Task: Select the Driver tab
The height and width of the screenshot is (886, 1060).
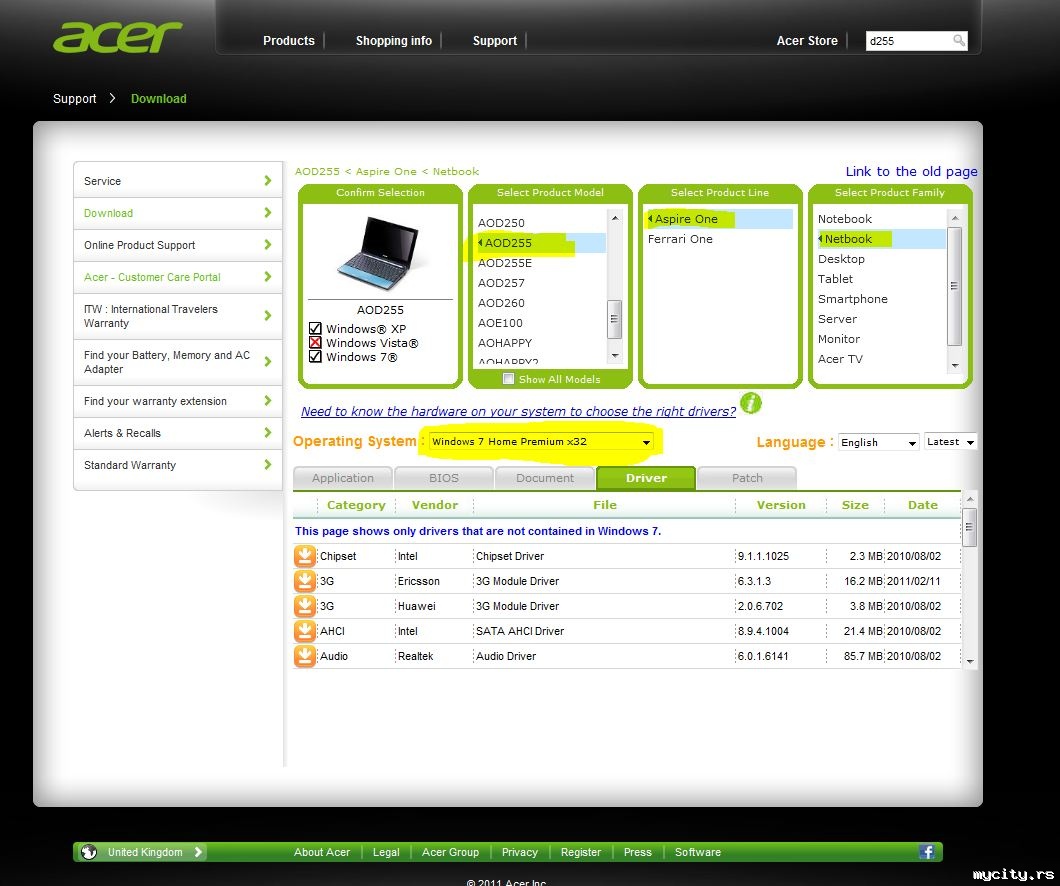Action: click(646, 478)
